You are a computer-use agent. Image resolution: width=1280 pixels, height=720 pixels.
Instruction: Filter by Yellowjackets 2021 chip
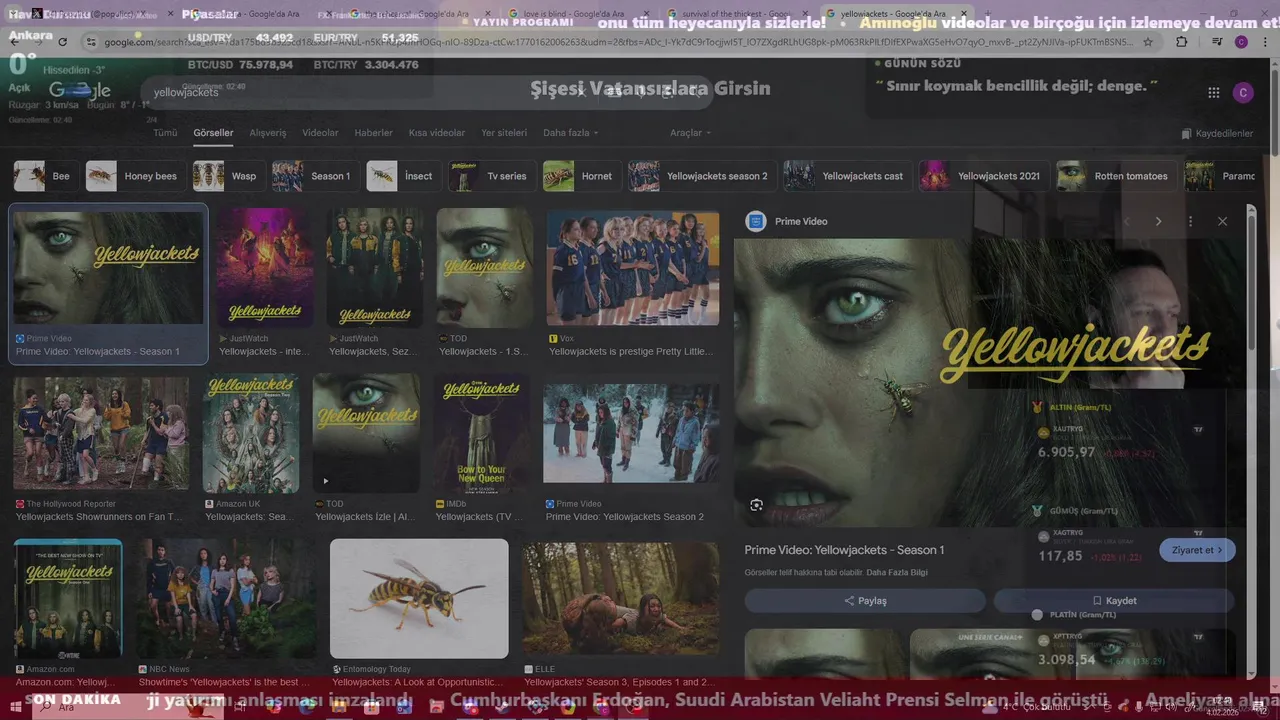click(982, 176)
